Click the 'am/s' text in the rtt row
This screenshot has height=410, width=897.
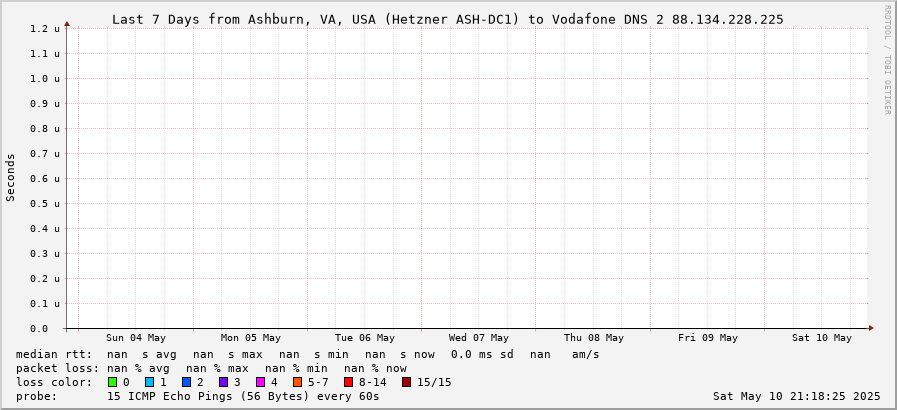[x=586, y=355]
